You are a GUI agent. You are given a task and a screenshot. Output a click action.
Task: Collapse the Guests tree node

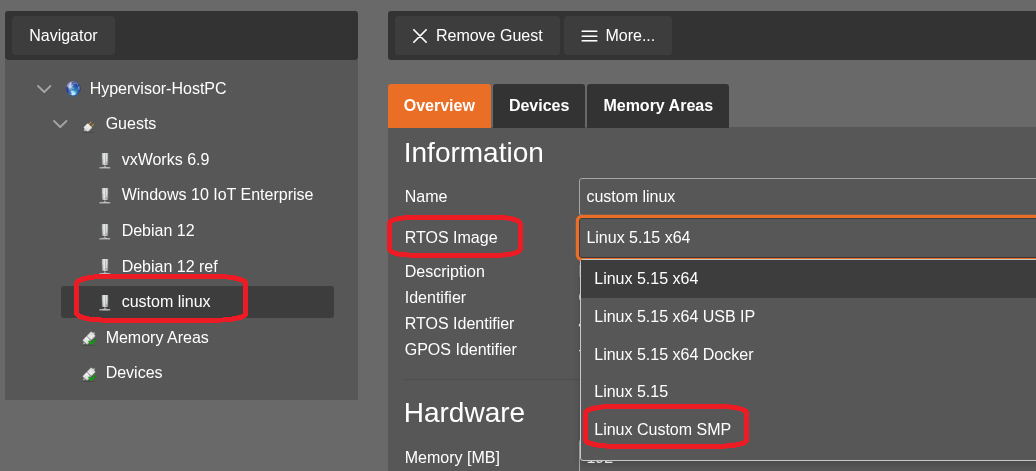[x=60, y=124]
